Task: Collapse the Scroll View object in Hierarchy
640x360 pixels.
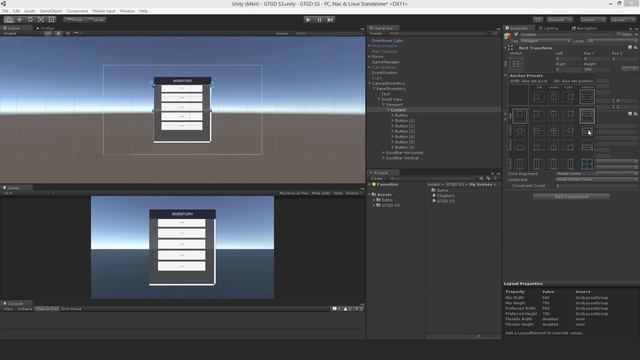Action: pos(379,99)
